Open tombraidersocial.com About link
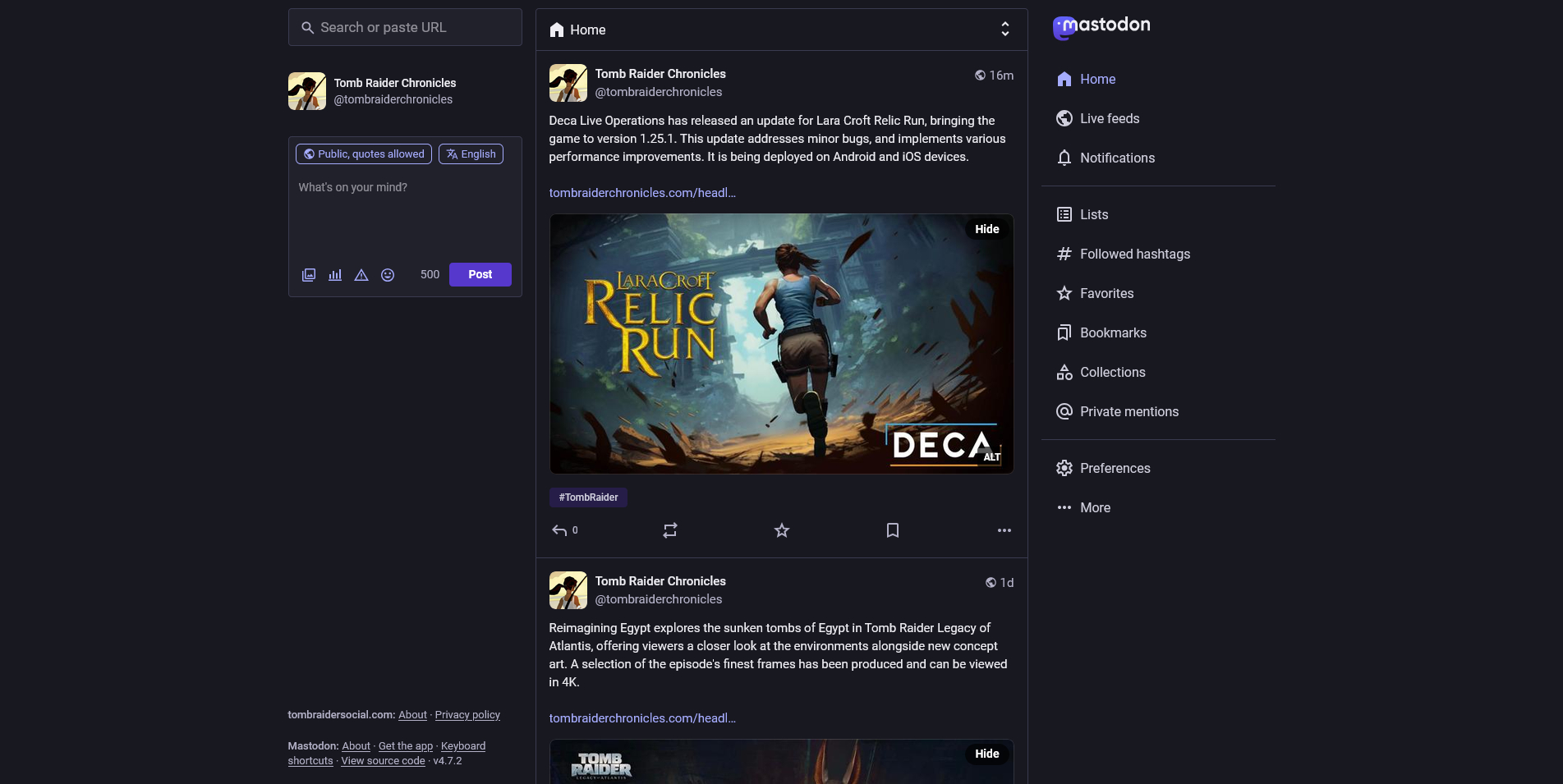1563x784 pixels. (x=412, y=715)
